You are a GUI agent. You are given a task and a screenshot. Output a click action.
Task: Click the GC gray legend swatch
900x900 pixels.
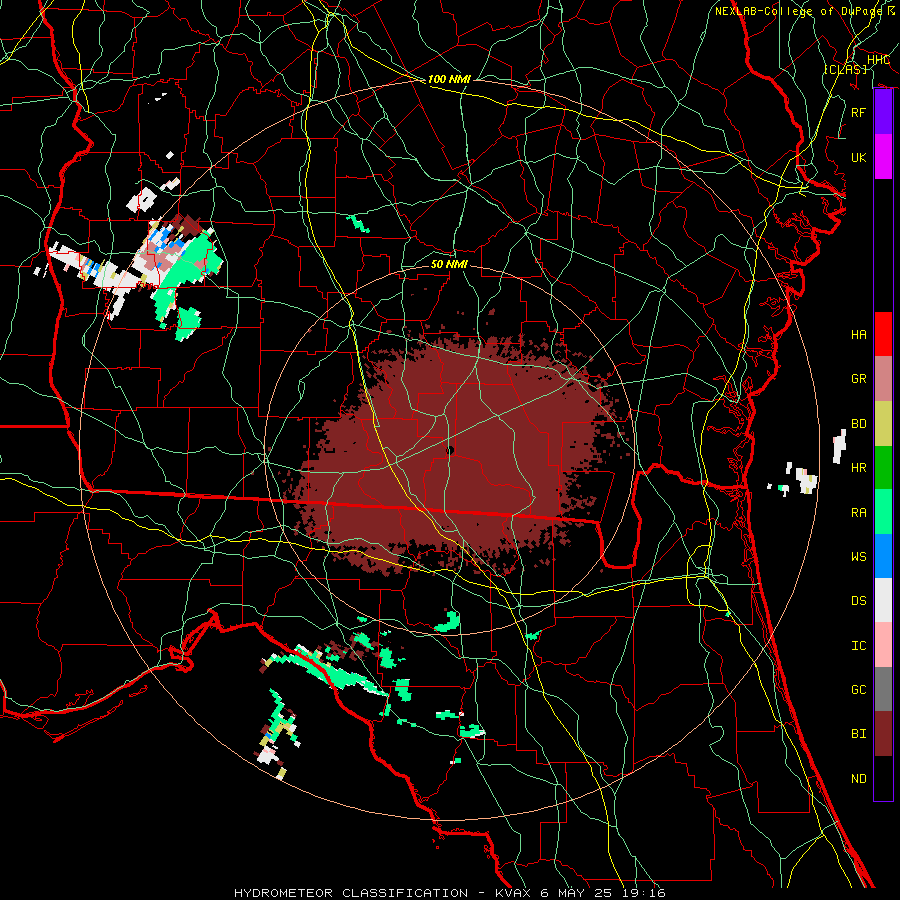tap(883, 689)
